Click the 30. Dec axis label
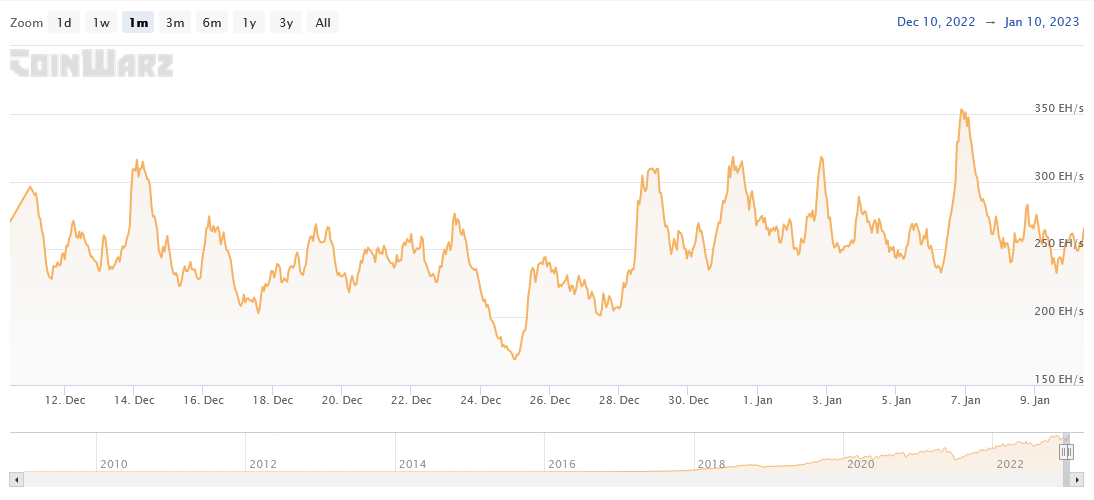This screenshot has width=1094, height=500. tap(689, 400)
